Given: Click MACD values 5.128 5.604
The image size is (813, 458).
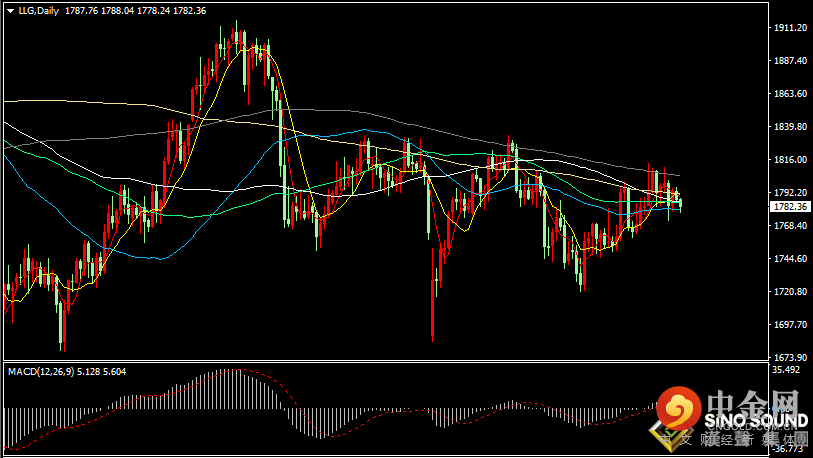Looking at the screenshot, I should click(x=102, y=371).
